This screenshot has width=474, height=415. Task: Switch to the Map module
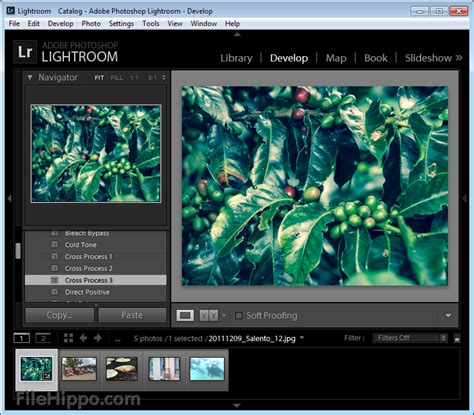pos(336,58)
